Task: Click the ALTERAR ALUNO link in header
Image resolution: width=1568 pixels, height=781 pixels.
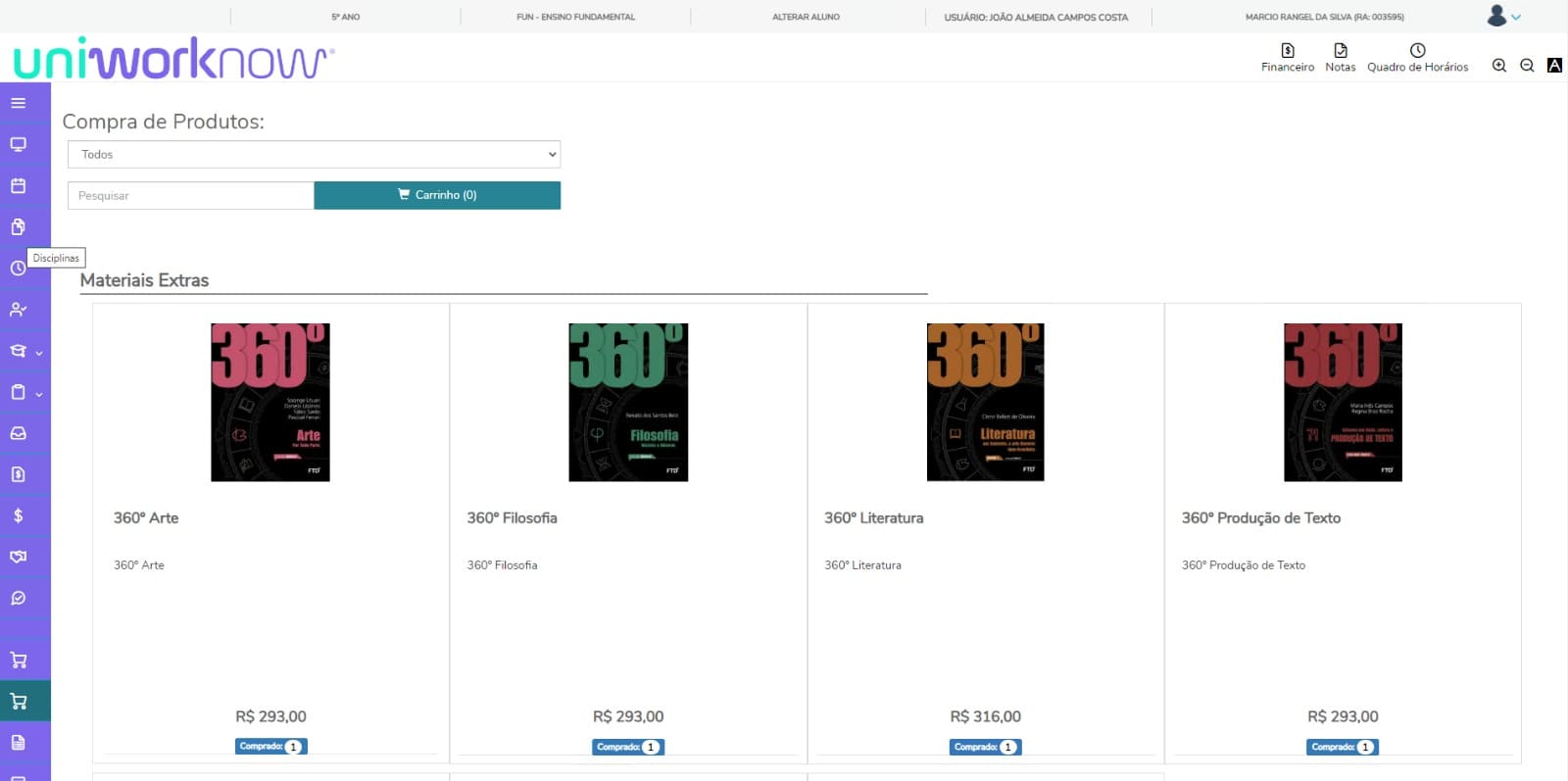Action: (x=806, y=17)
